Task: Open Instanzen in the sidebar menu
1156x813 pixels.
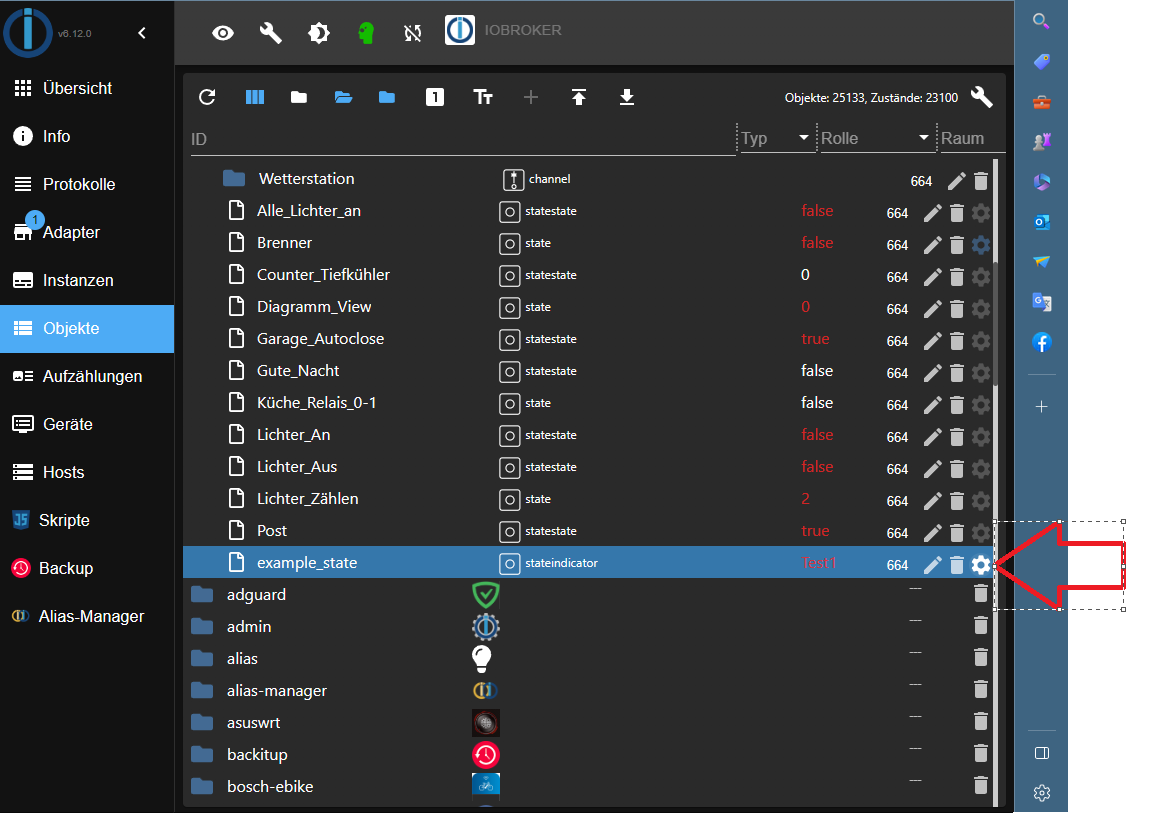Action: click(x=78, y=280)
